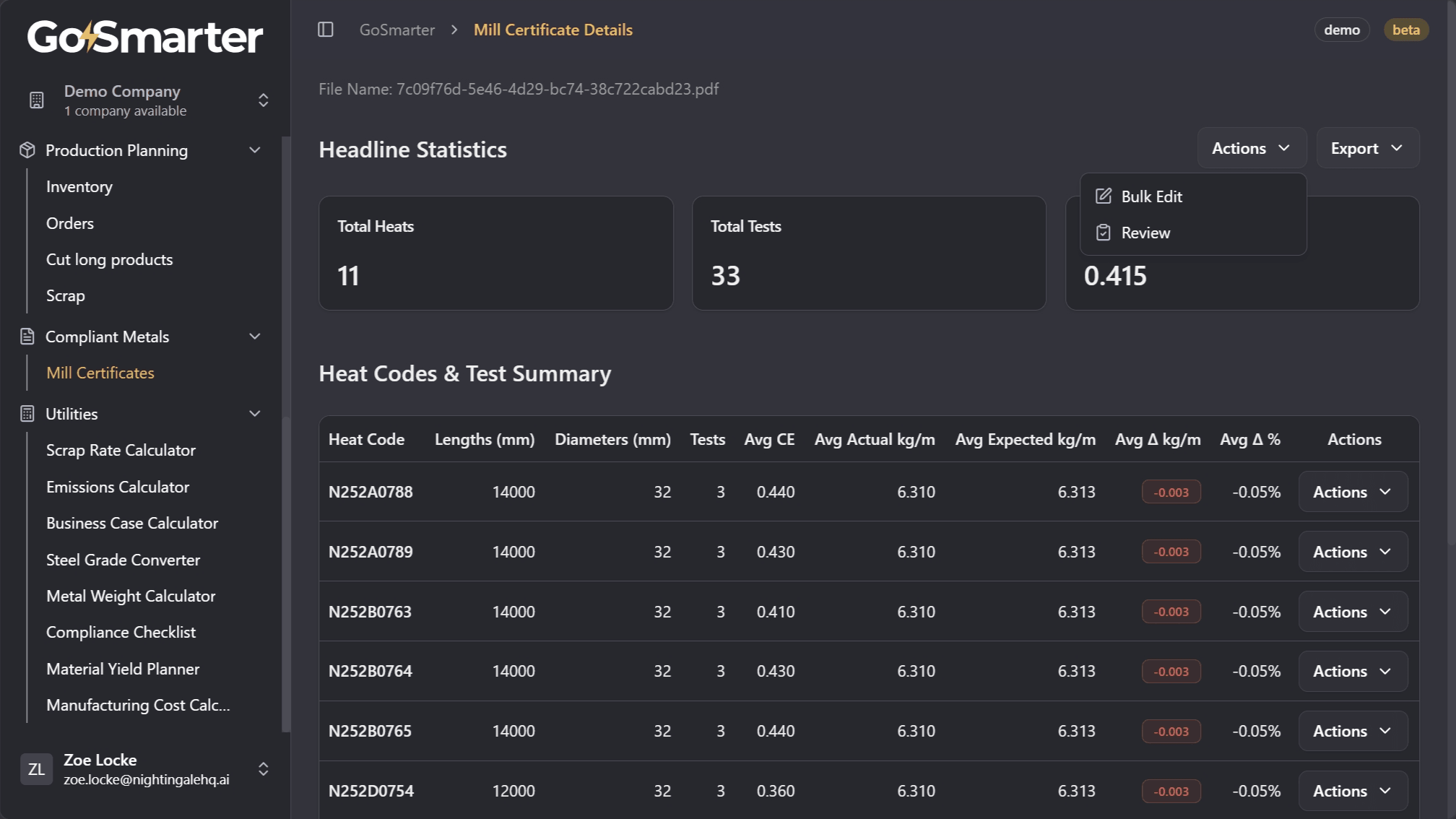The image size is (1456, 819).
Task: Click the file name text
Action: [x=519, y=89]
